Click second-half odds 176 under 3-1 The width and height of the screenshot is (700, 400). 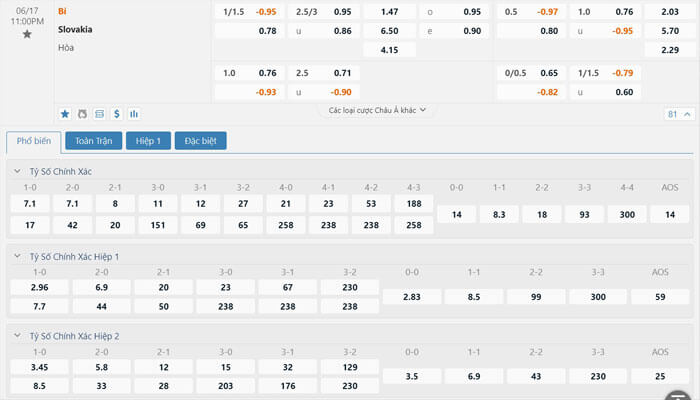pos(288,386)
